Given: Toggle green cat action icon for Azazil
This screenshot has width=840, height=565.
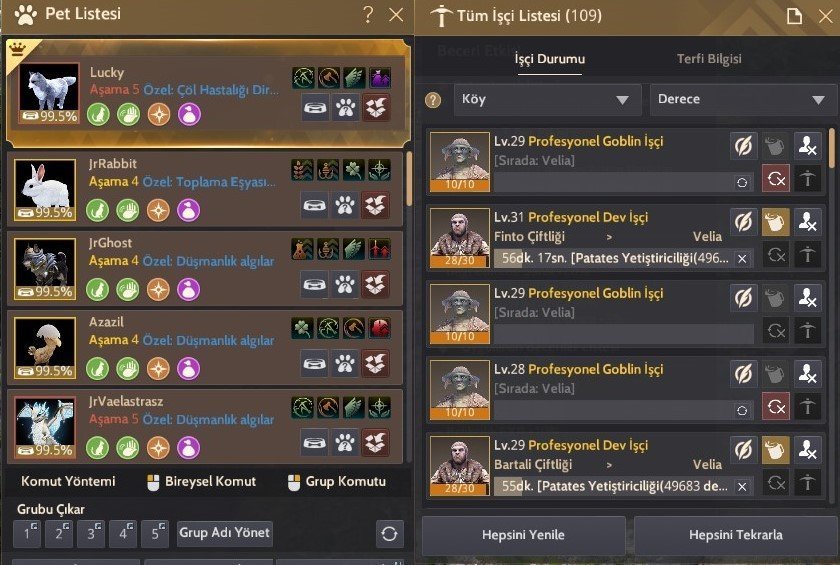Looking at the screenshot, I should tap(98, 368).
